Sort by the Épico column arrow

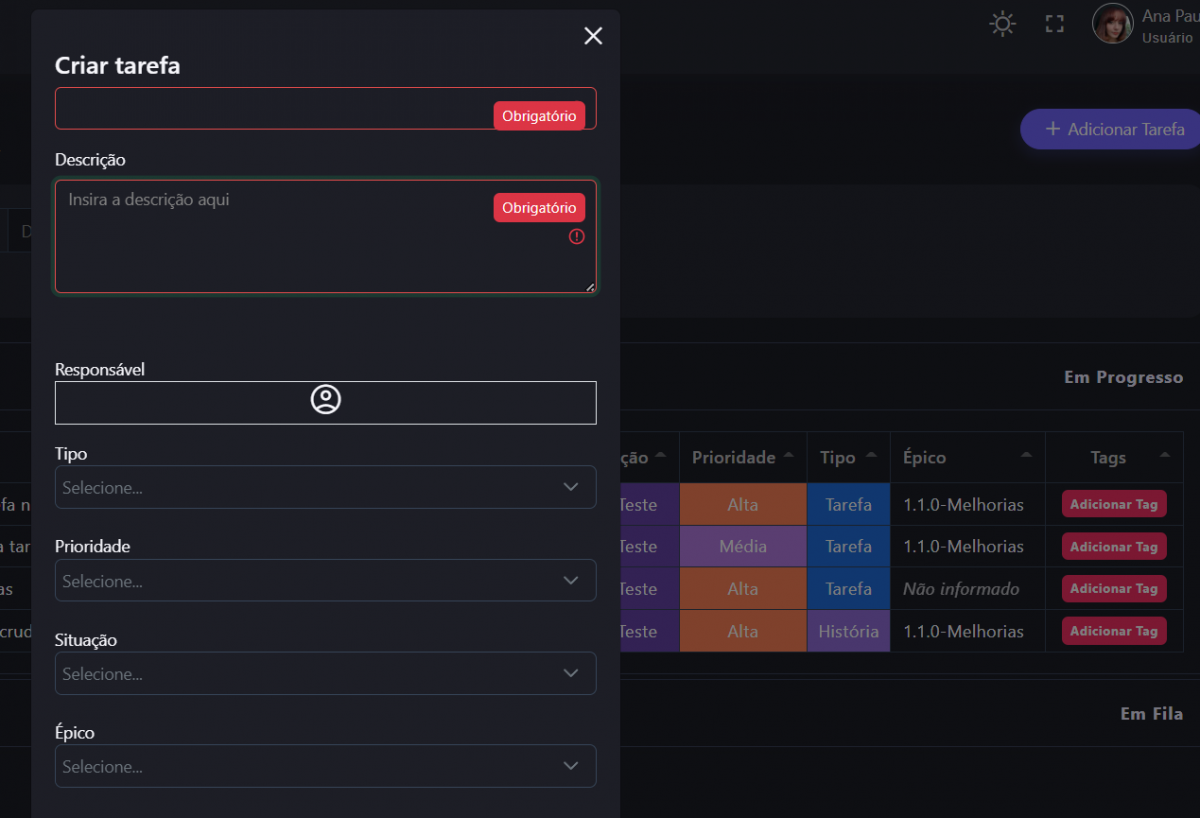pos(1026,456)
